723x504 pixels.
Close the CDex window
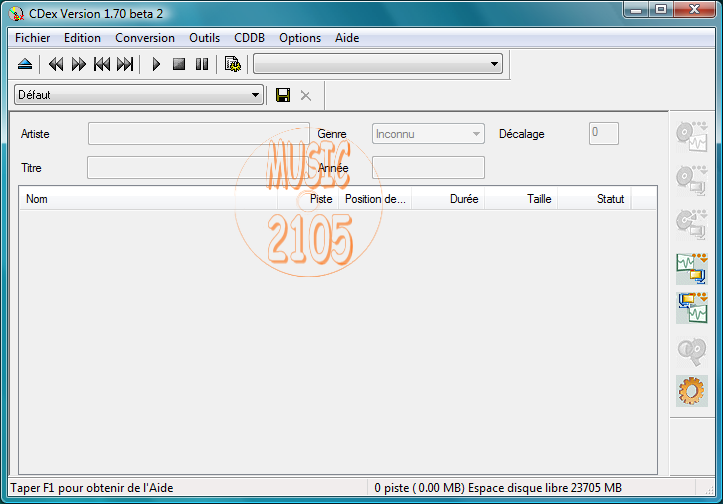[694, 9]
